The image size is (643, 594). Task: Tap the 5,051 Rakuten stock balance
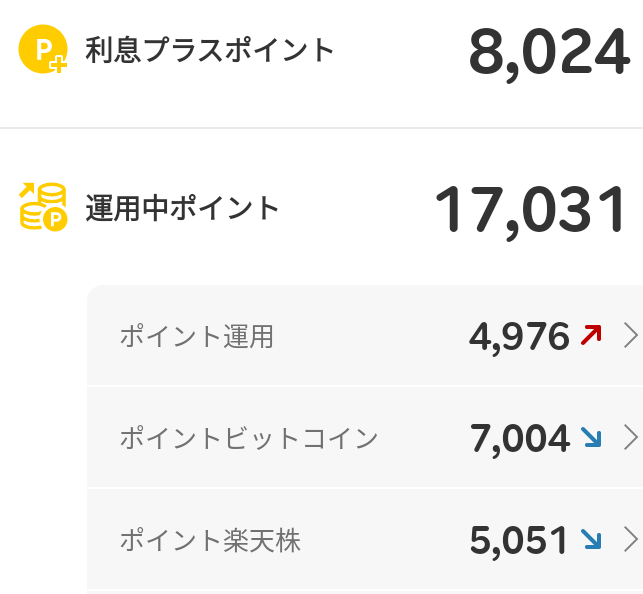click(518, 542)
